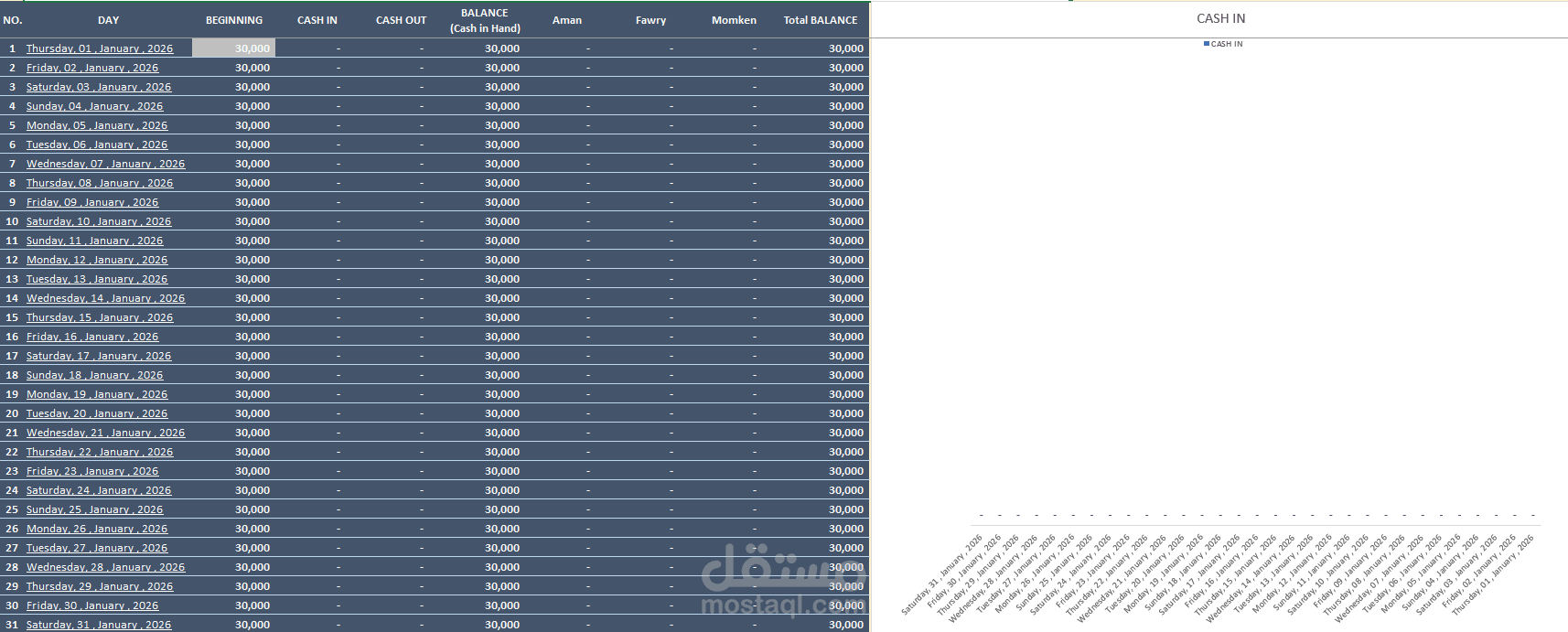This screenshot has height=632, width=1568.
Task: Click the Fawry cell for row 12
Action: (x=650, y=260)
